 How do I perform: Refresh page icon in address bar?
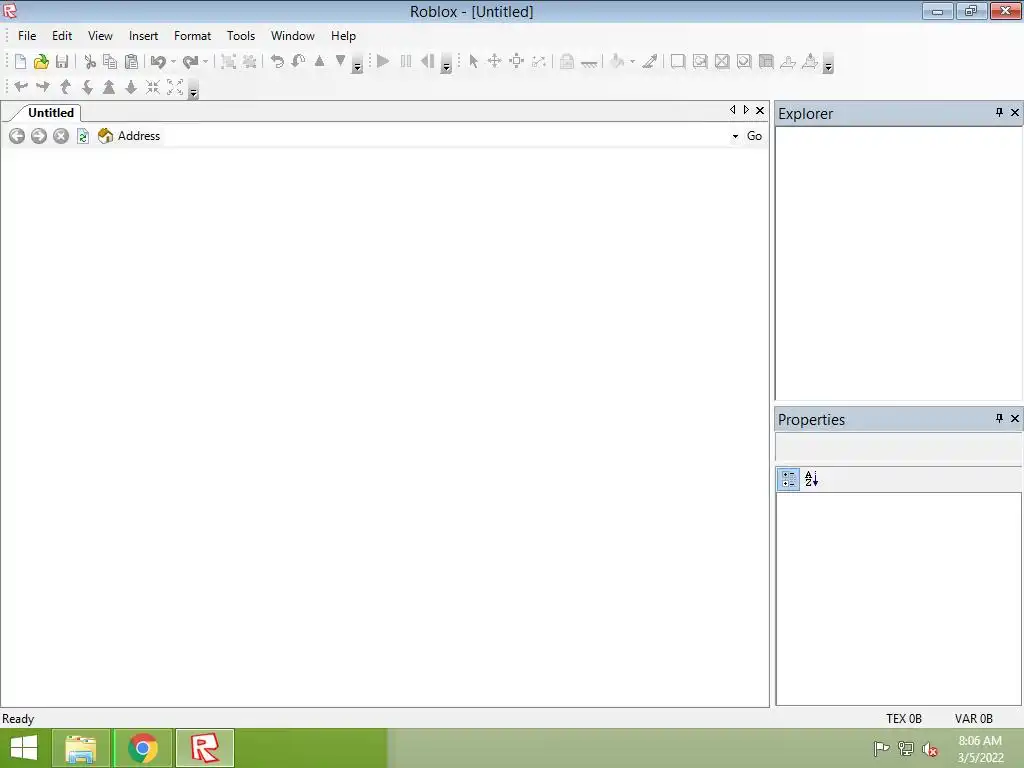click(x=83, y=136)
